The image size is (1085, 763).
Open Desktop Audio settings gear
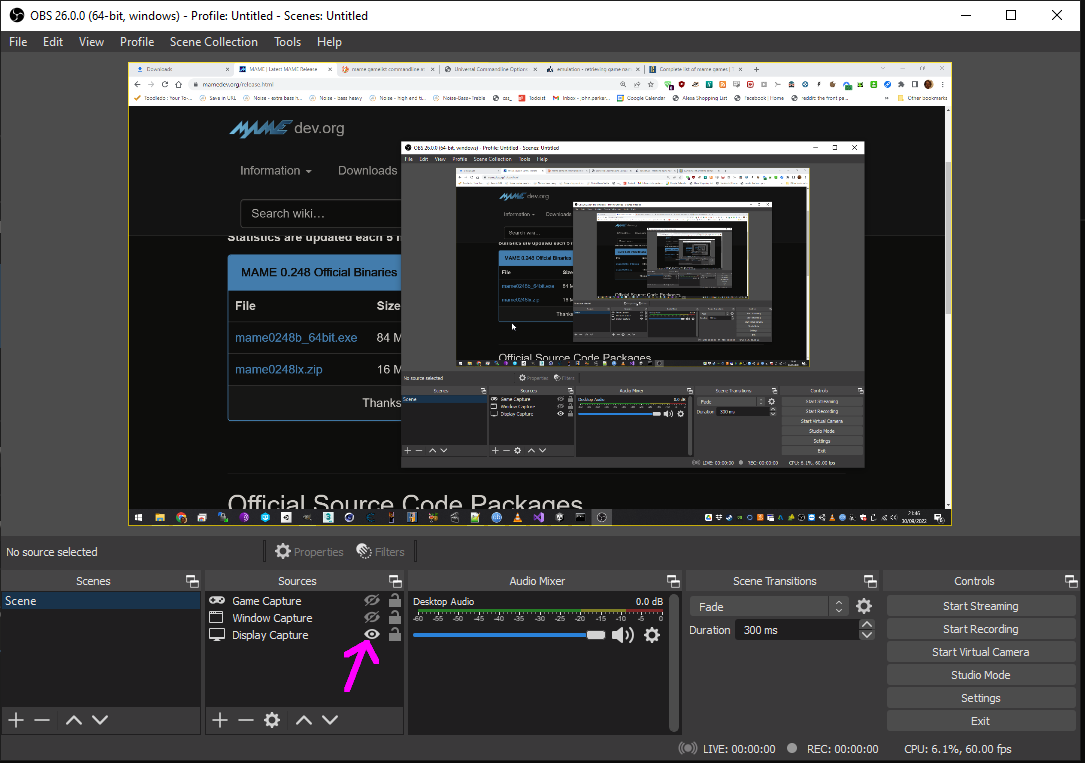pos(652,635)
